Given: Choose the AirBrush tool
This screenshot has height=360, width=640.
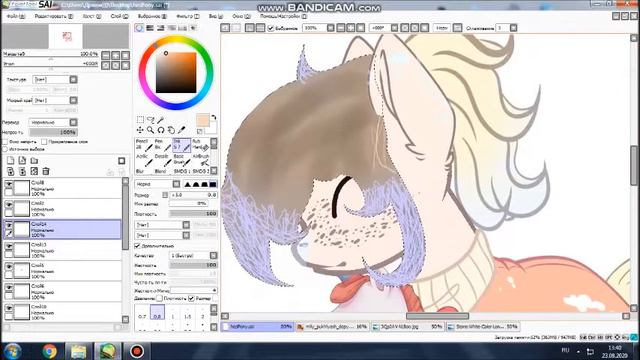Looking at the screenshot, I should pyautogui.click(x=200, y=160).
